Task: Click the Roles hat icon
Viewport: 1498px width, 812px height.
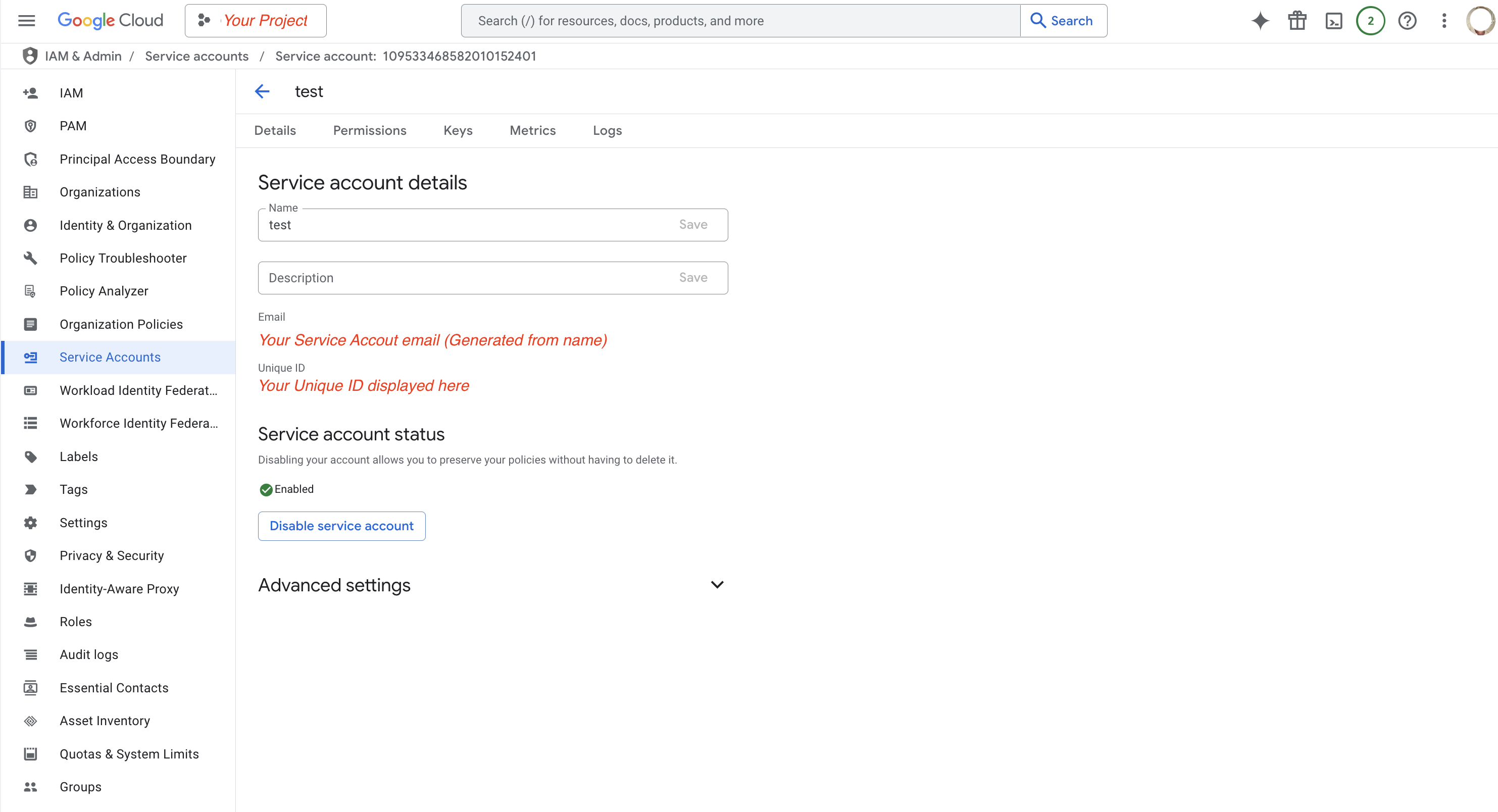Action: (30, 622)
